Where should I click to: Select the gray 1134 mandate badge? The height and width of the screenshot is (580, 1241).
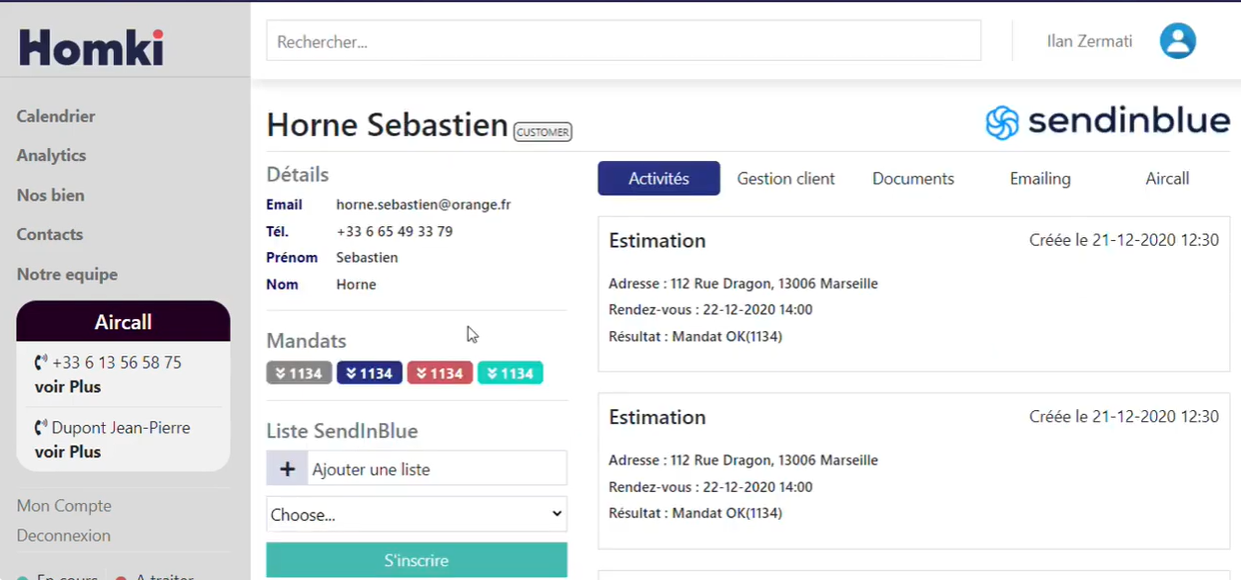tap(299, 373)
